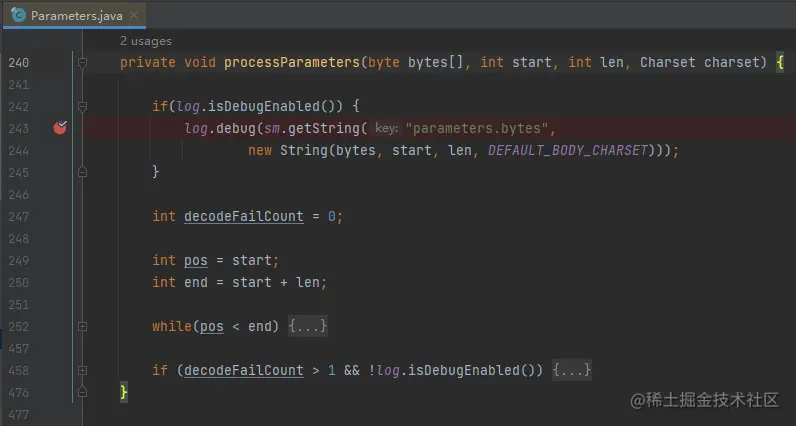Click line number 247 in the gutter
The width and height of the screenshot is (796, 426).
coord(18,217)
